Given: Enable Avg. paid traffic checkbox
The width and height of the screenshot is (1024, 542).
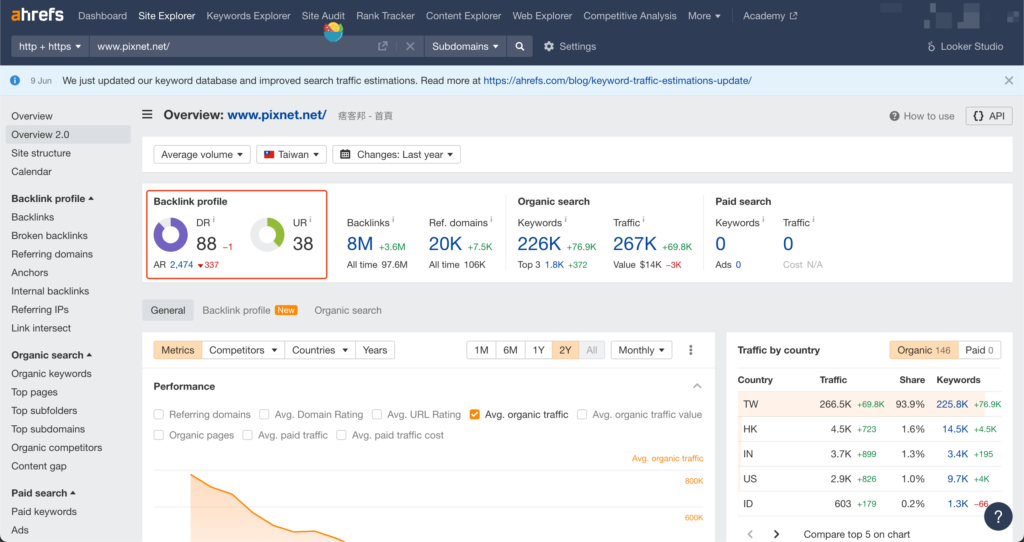Looking at the screenshot, I should pyautogui.click(x=248, y=435).
